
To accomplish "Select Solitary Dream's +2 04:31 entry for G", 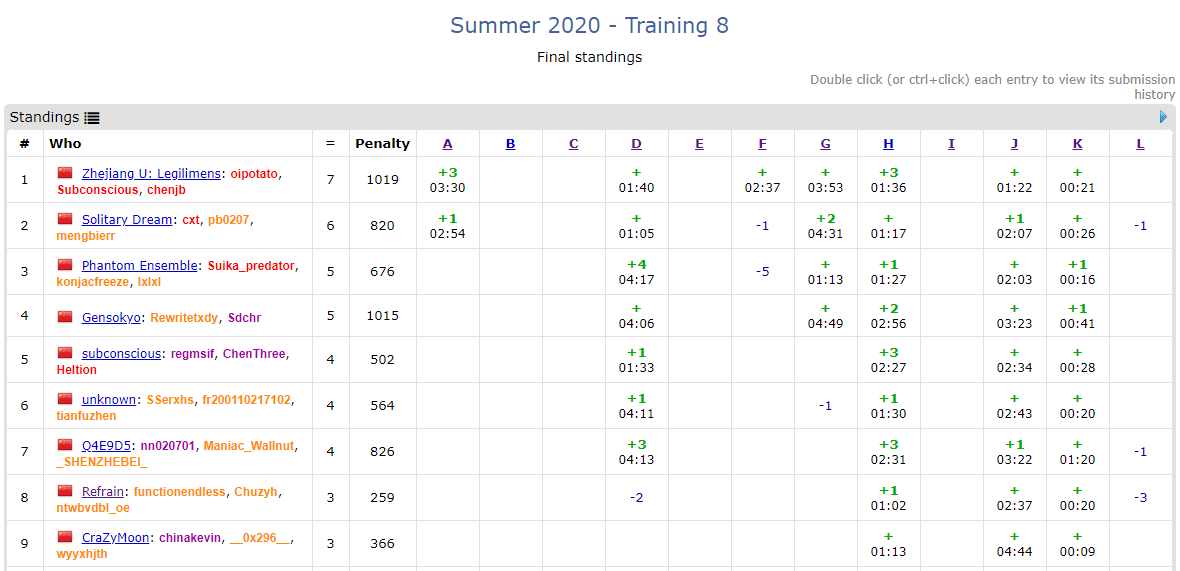I will click(x=825, y=226).
